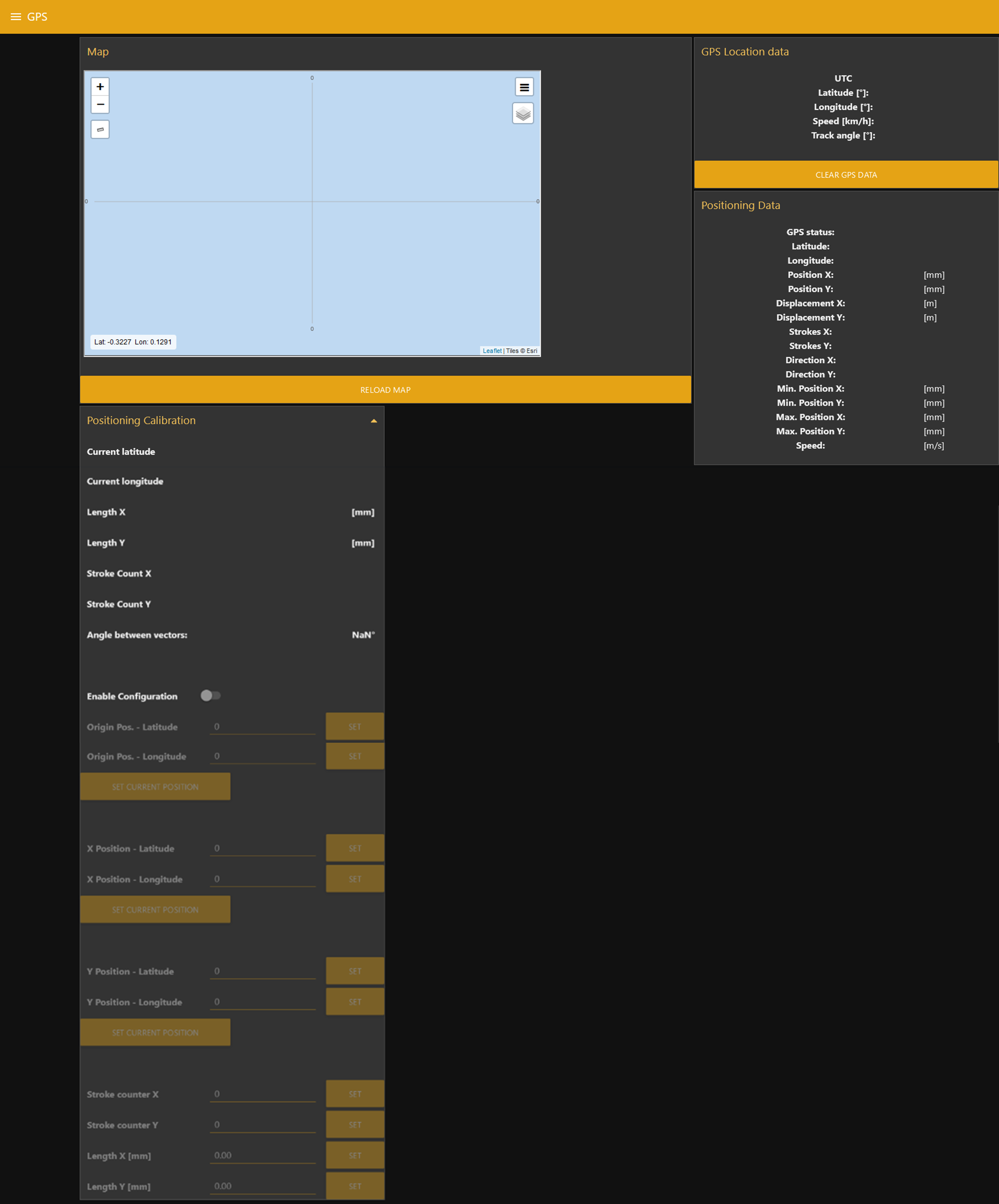Click the Stroke counter X input field
The image size is (999, 1204).
262,1094
